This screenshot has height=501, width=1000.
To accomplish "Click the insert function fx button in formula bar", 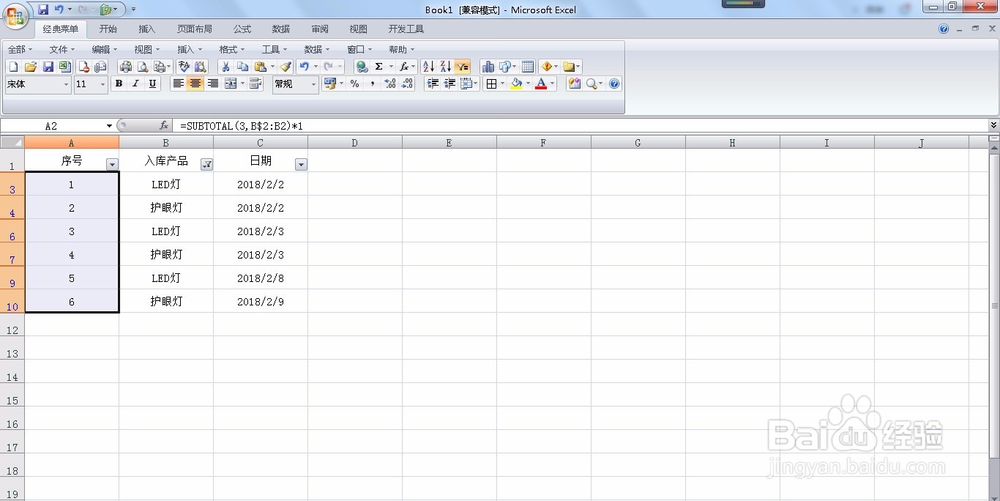I will pos(164,126).
